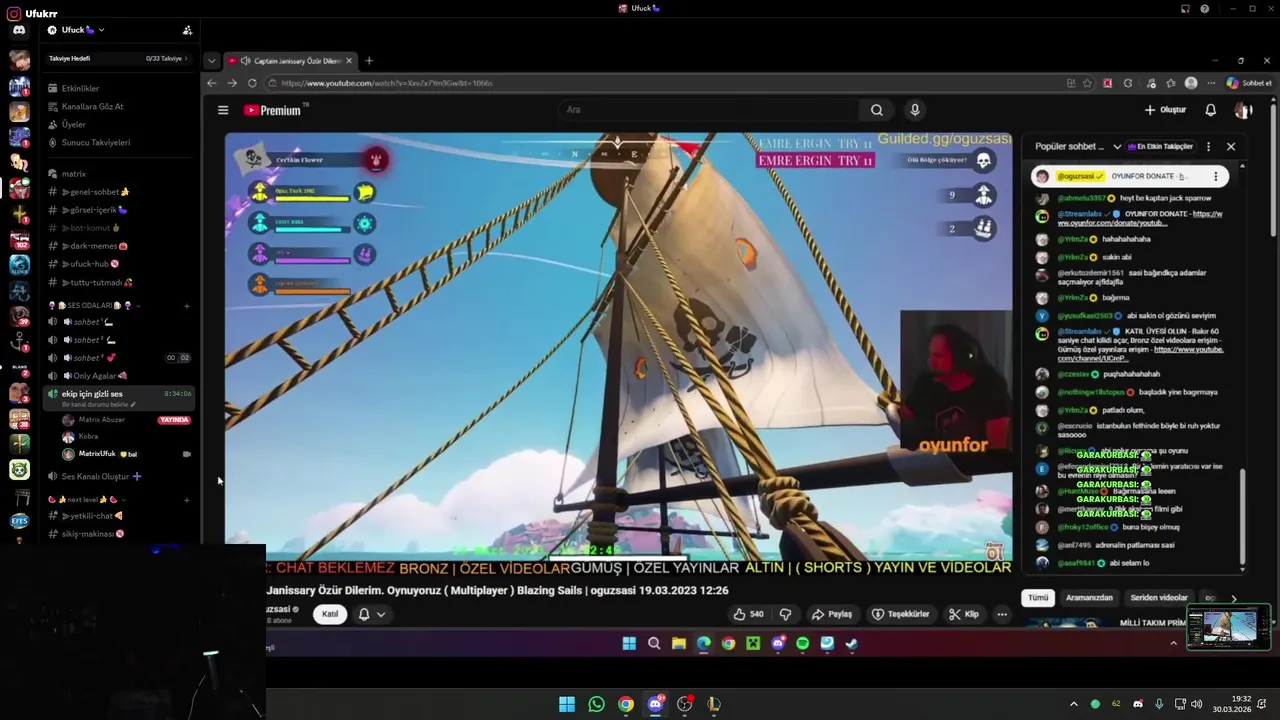Bookmark this page with star icon
The width and height of the screenshot is (1280, 720).
(x=1089, y=83)
